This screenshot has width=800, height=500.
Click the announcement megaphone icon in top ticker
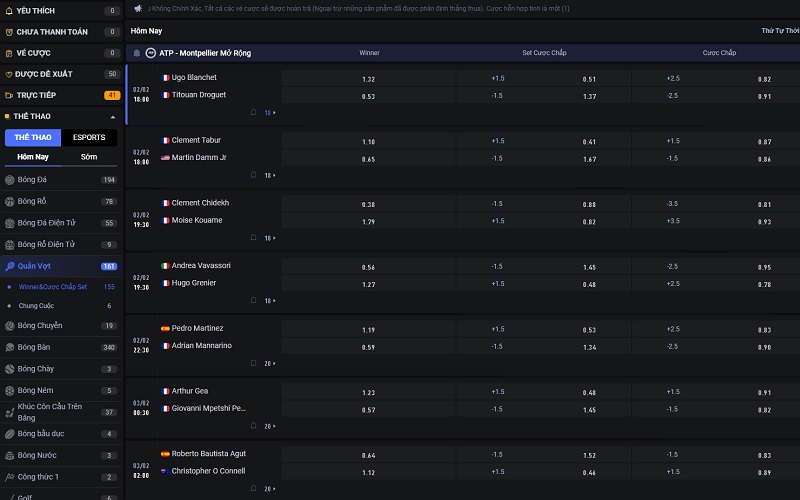[137, 8]
